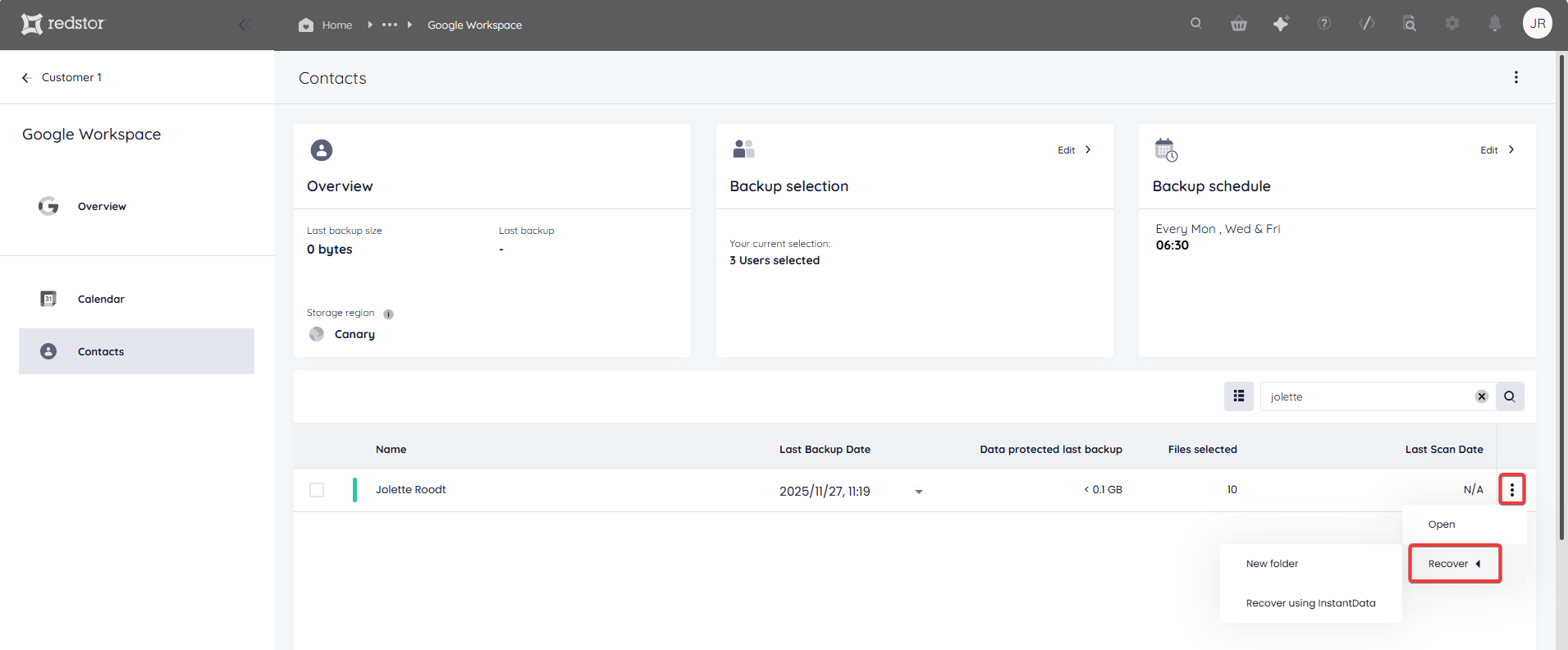Image resolution: width=1568 pixels, height=650 pixels.
Task: Click the Redstor logo
Action: [x=63, y=24]
